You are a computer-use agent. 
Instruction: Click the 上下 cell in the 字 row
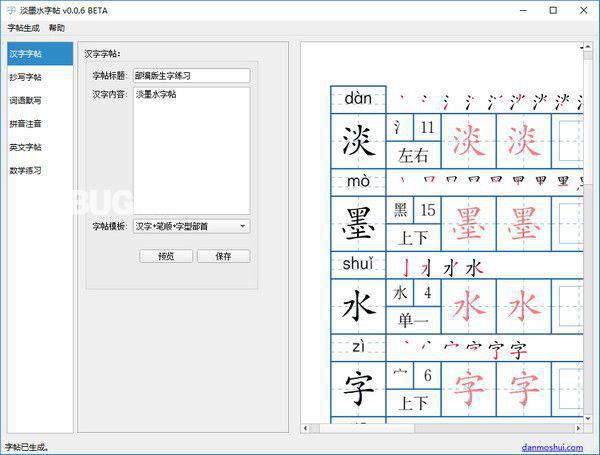click(413, 403)
